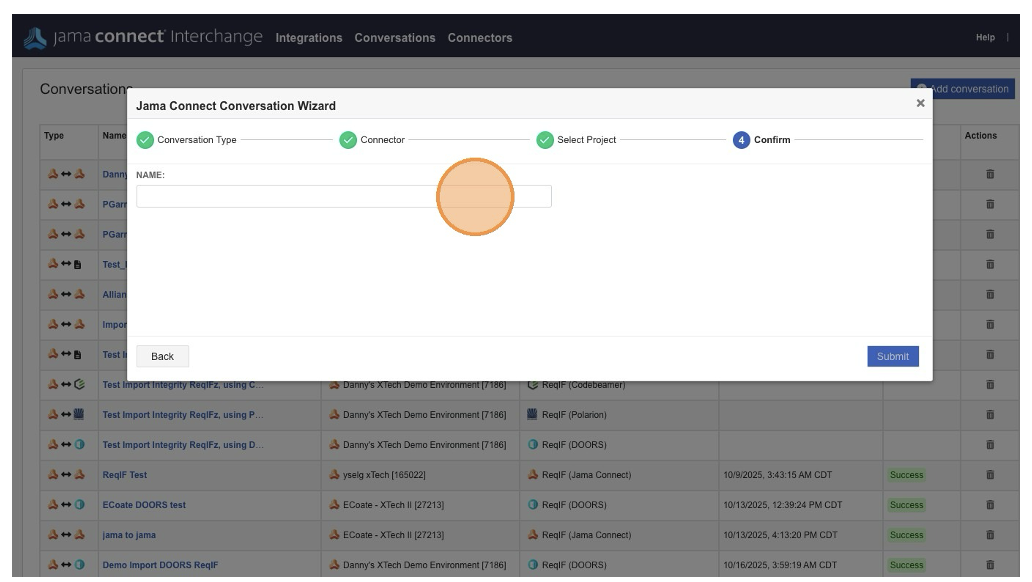1032x582 pixels.
Task: Delete the Demo Import DOORS ReqIF conversation
Action: point(990,565)
